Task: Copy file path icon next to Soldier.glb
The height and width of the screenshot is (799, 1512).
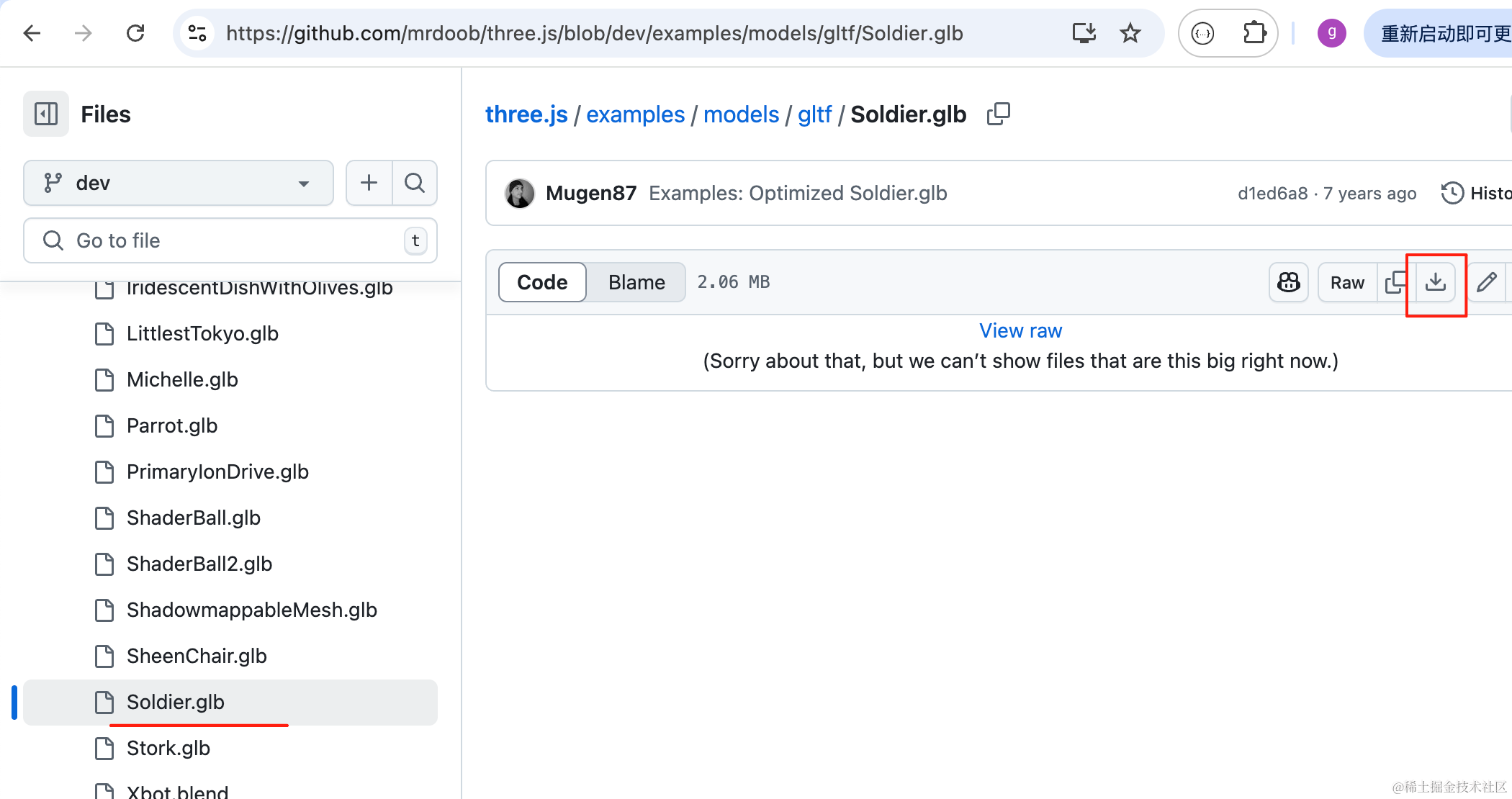Action: pos(999,114)
